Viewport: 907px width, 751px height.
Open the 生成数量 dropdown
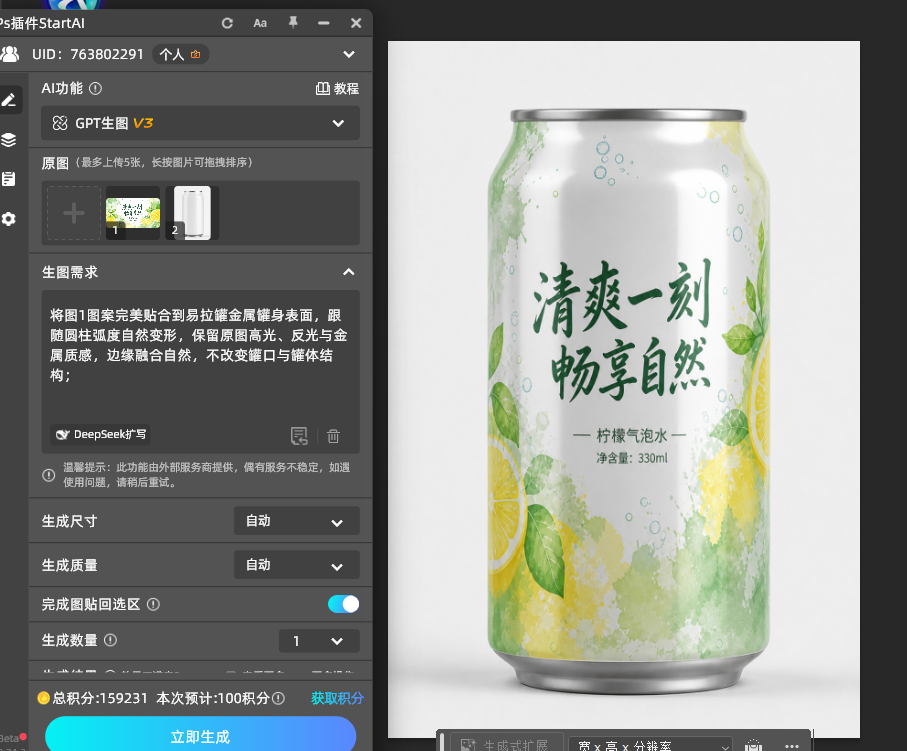[319, 641]
